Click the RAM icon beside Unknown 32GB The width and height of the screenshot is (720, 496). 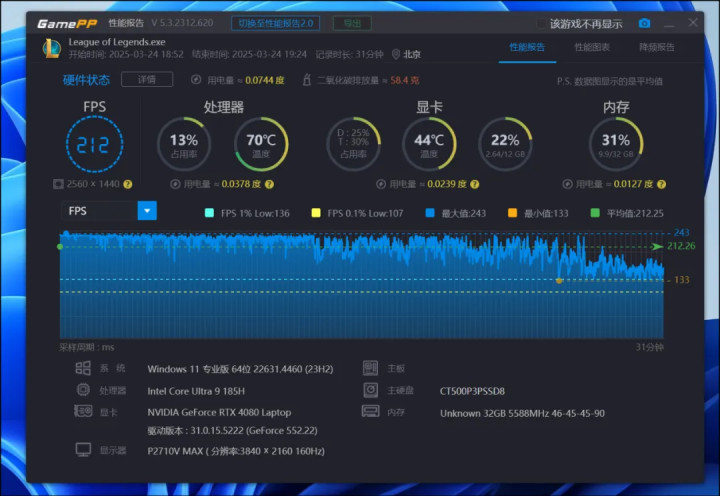pos(371,411)
